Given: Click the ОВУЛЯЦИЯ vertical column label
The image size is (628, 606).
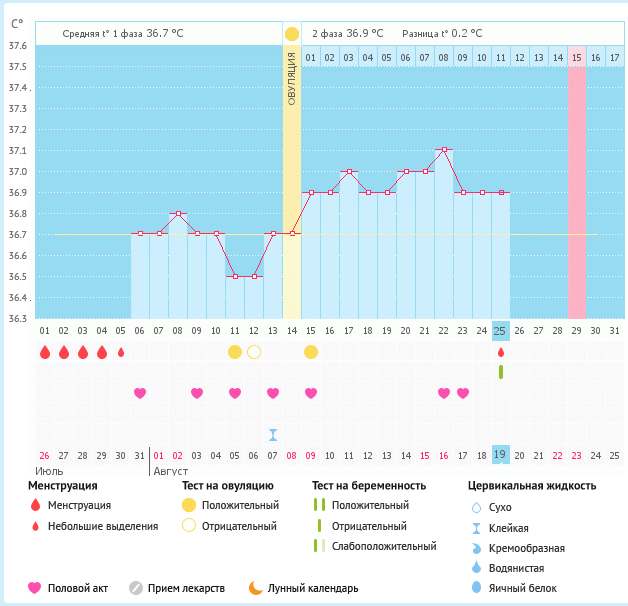Looking at the screenshot, I should tap(292, 82).
